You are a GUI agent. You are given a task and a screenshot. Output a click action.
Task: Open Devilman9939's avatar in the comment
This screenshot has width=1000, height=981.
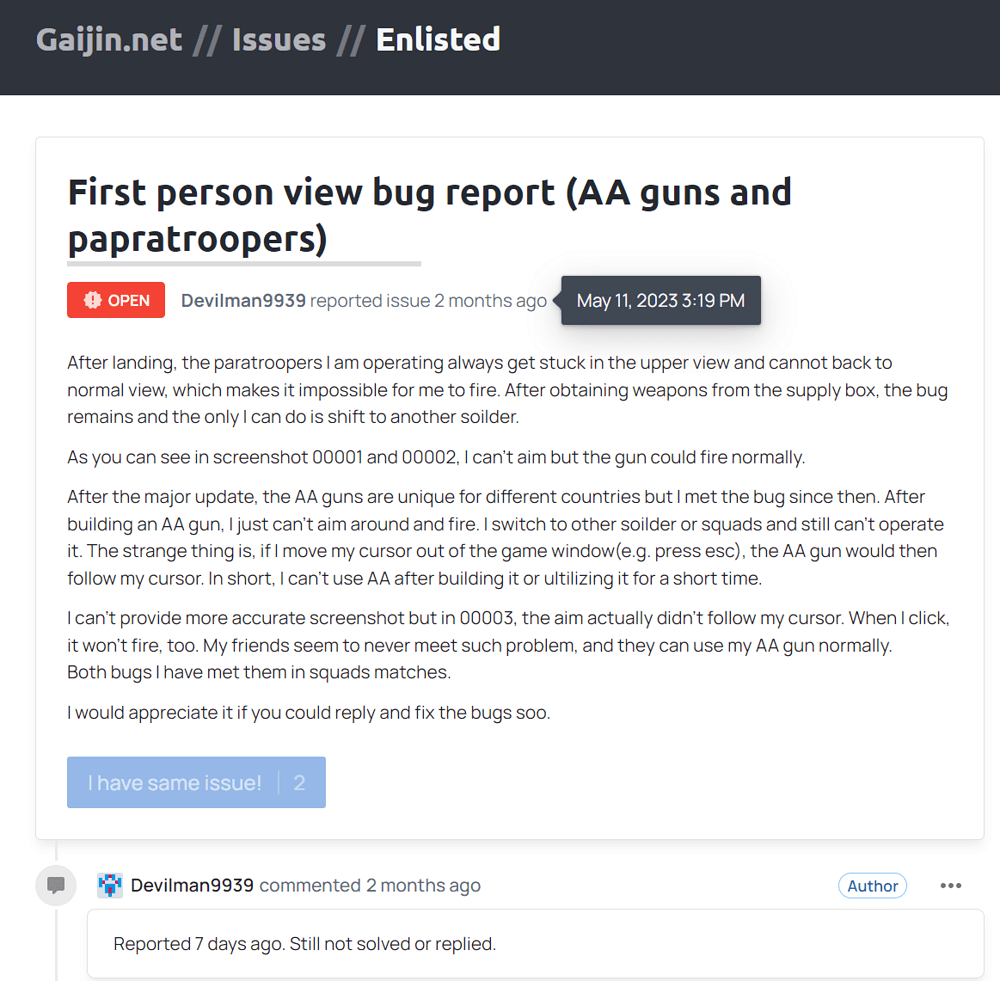[x=110, y=885]
